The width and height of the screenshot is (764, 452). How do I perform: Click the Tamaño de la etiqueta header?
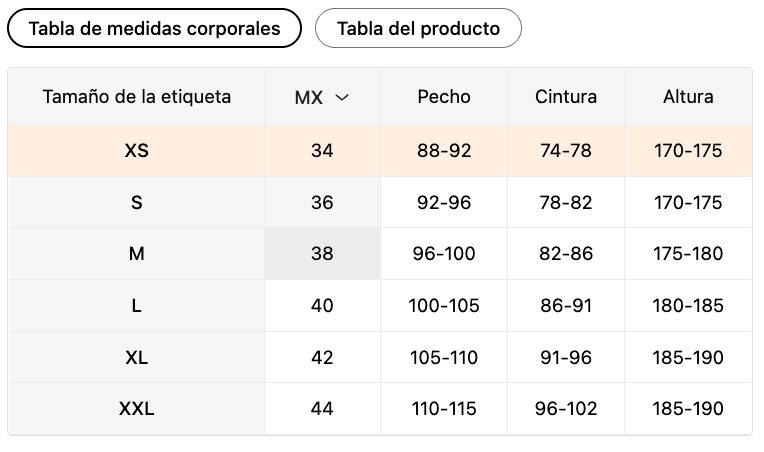137,97
